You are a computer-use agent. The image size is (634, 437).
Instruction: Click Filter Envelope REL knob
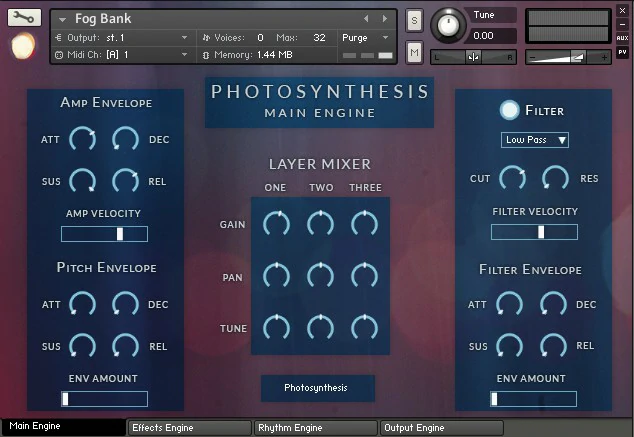click(553, 346)
